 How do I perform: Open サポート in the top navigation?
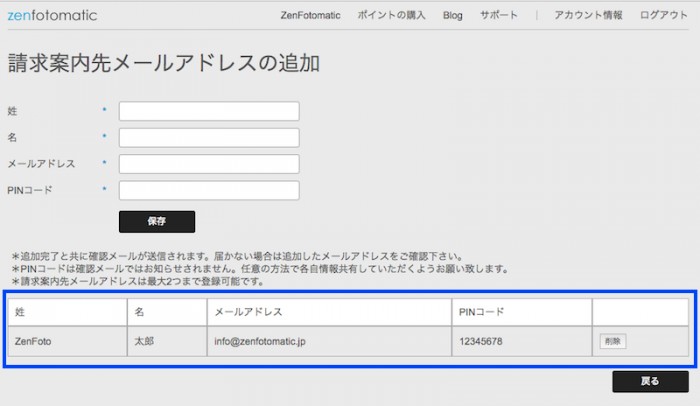tap(499, 15)
